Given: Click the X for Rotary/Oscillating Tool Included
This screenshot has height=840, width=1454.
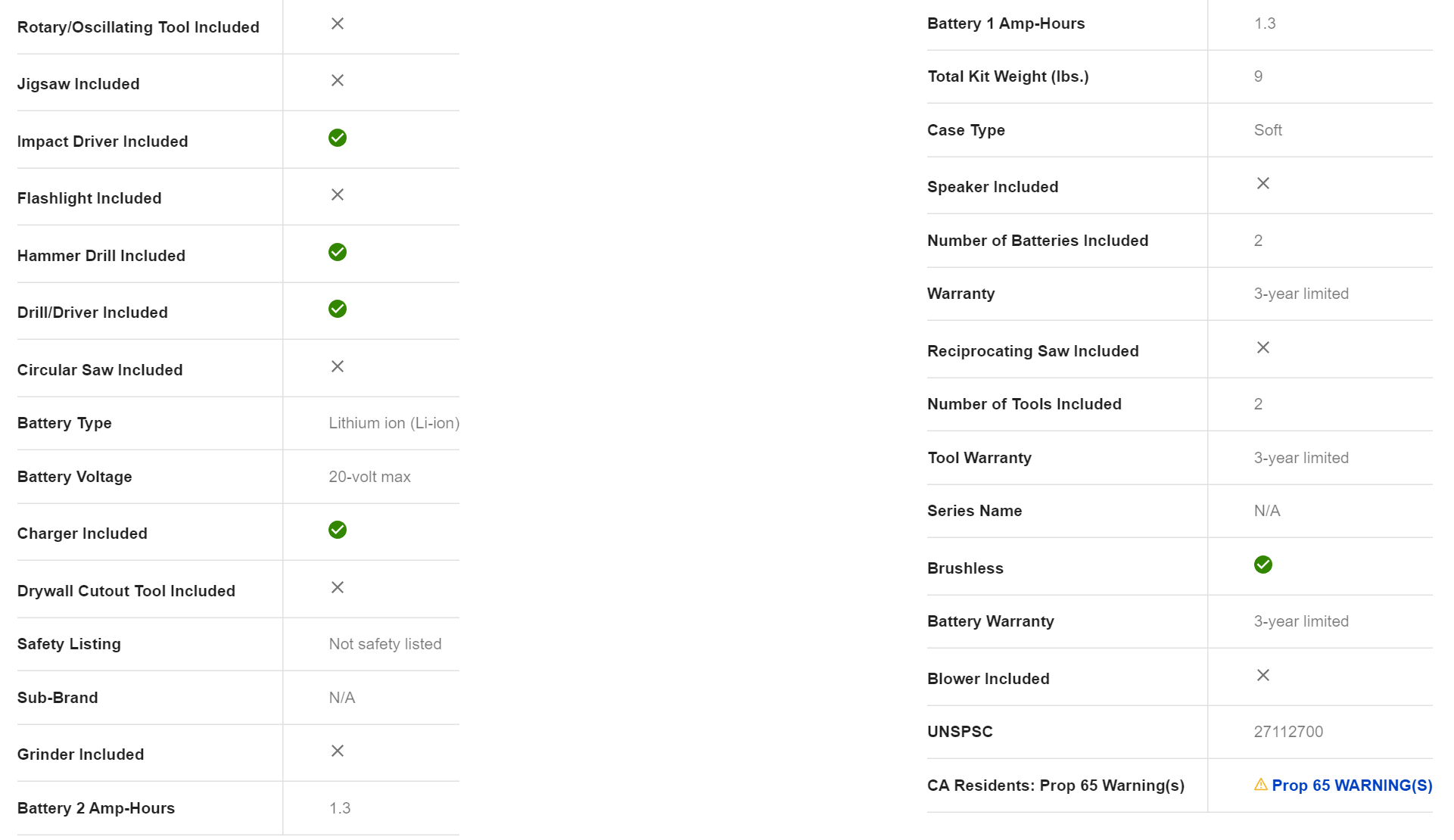Looking at the screenshot, I should point(338,23).
